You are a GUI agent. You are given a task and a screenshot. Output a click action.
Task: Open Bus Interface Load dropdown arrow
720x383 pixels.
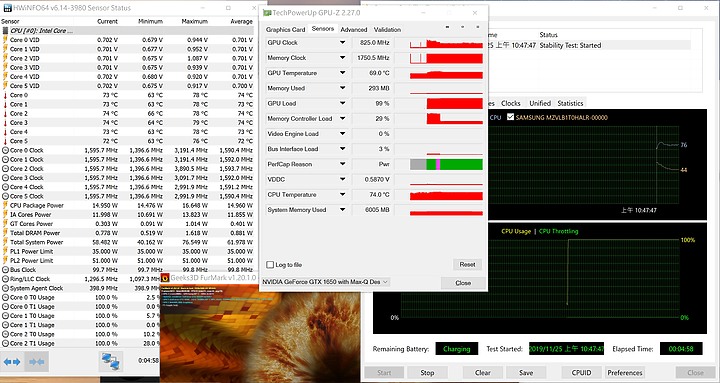342,149
